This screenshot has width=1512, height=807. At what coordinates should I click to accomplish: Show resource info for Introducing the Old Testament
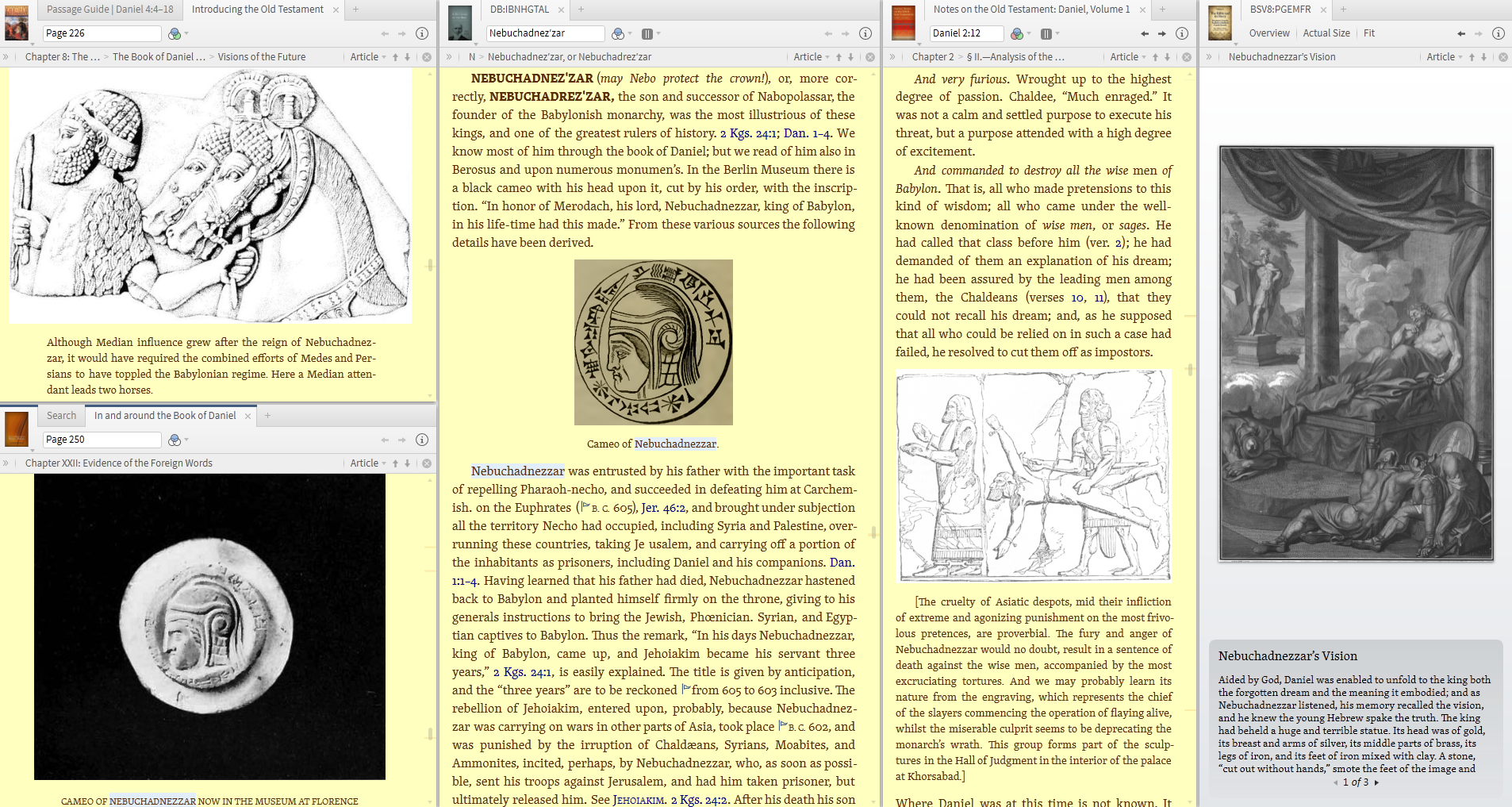422,33
